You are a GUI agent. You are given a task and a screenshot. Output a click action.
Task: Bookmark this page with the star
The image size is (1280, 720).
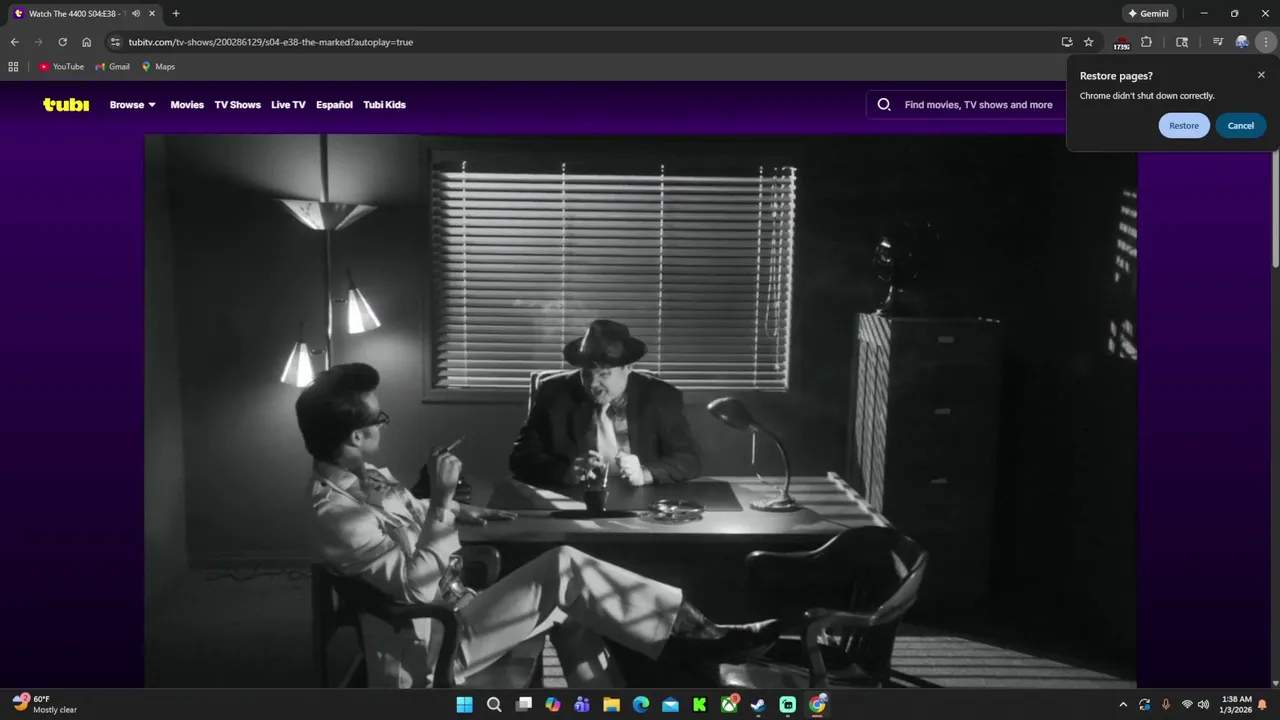pos(1089,42)
